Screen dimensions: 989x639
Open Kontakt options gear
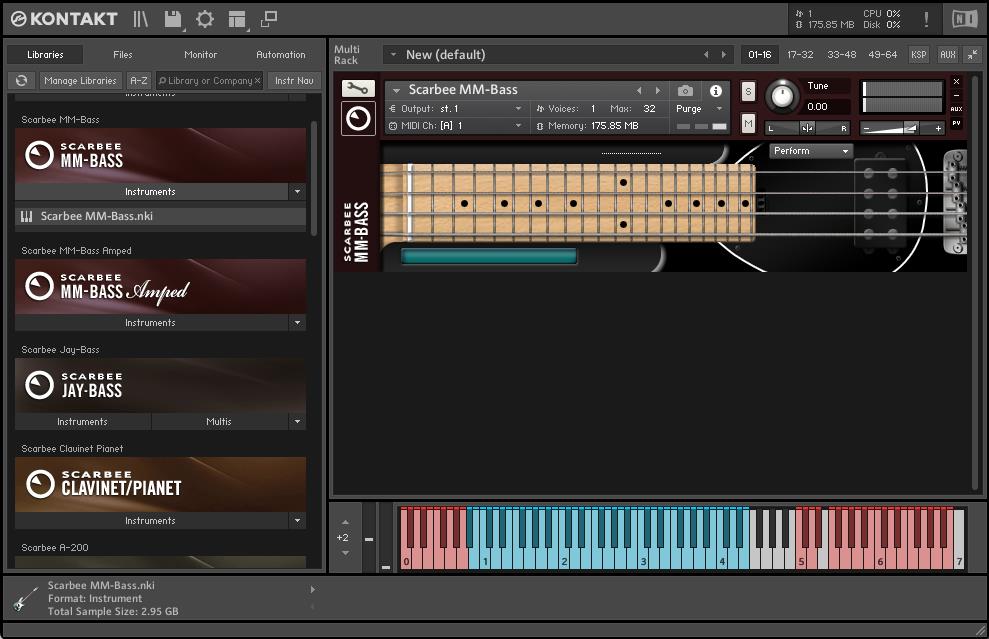[205, 19]
